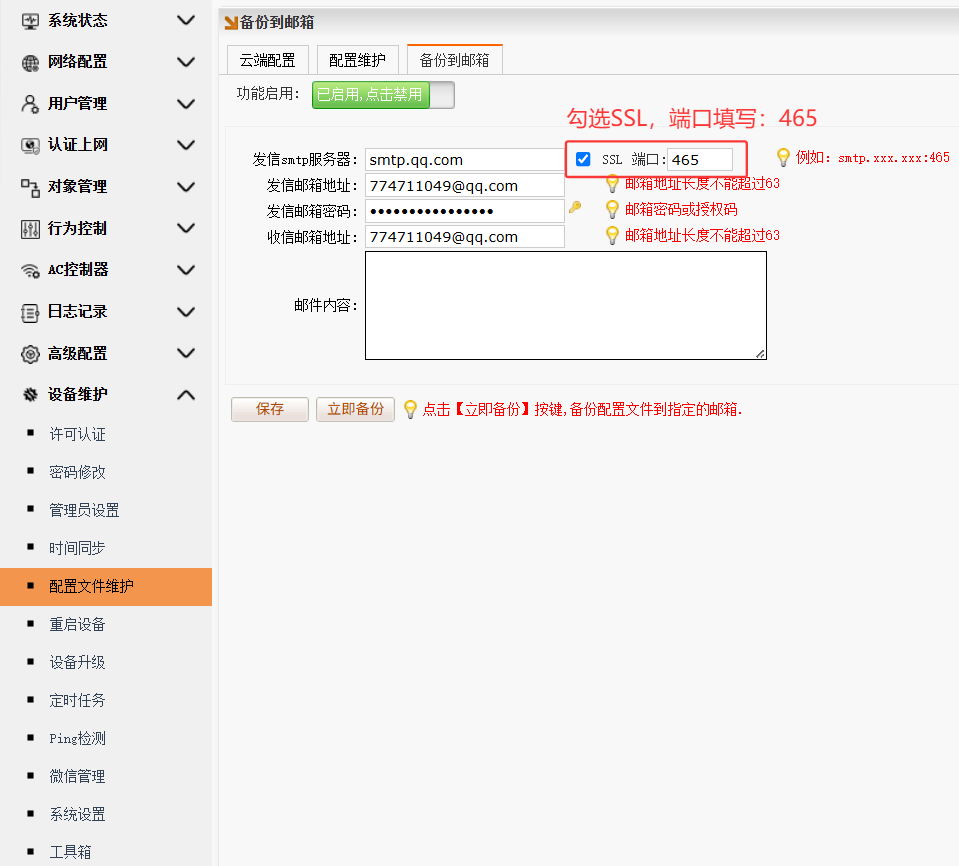959x866 pixels.
Task: Expand the 行为控制 menu chevron
Action: [186, 228]
